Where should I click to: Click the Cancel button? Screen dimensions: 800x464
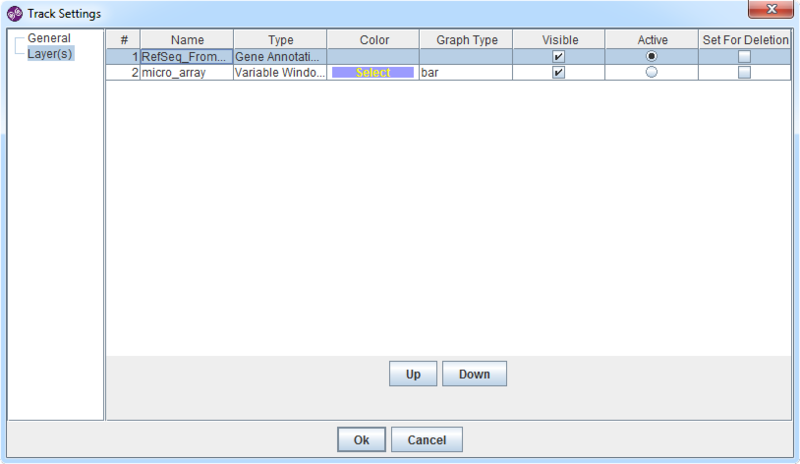(427, 439)
